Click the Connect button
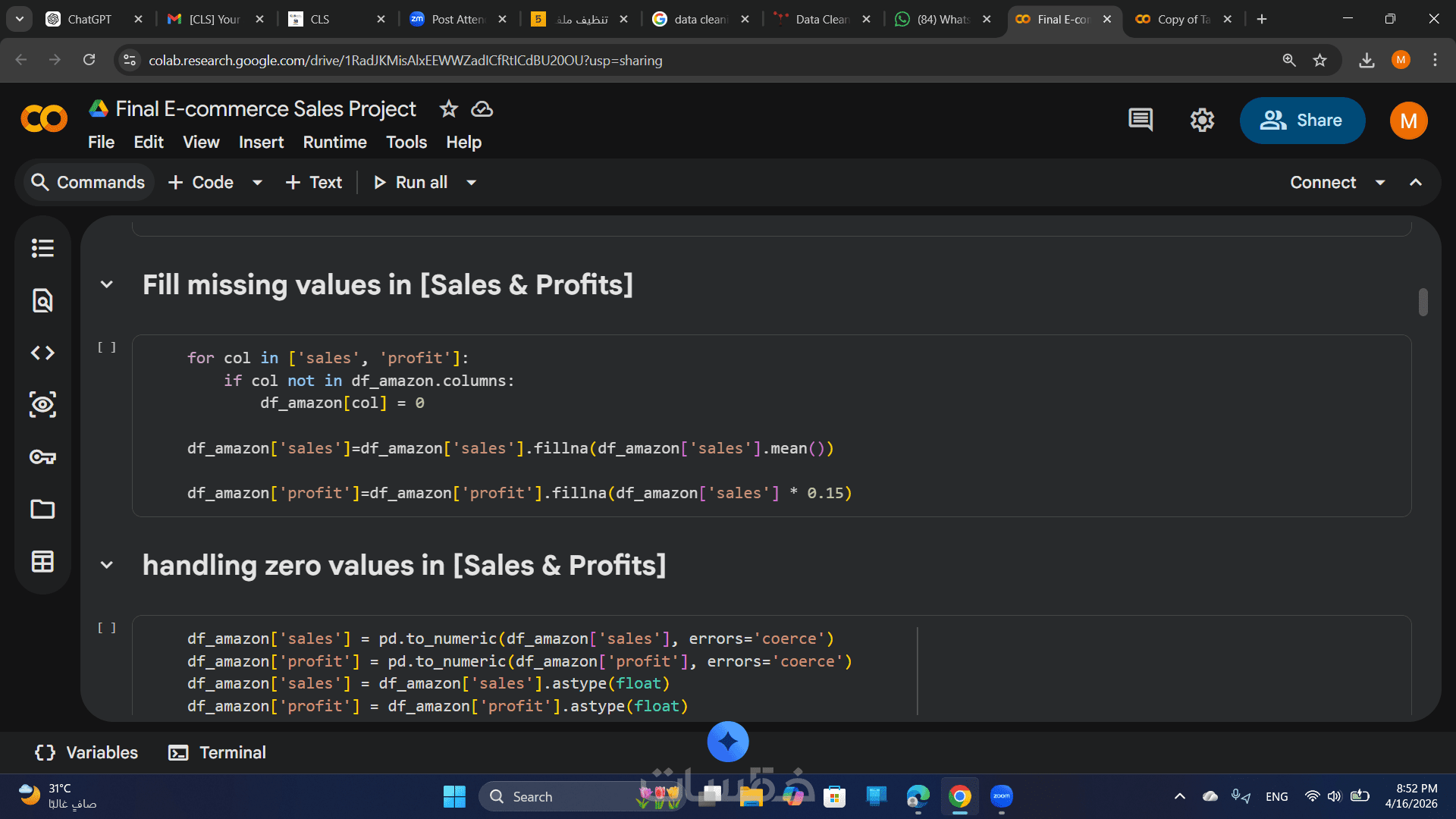 (1323, 183)
